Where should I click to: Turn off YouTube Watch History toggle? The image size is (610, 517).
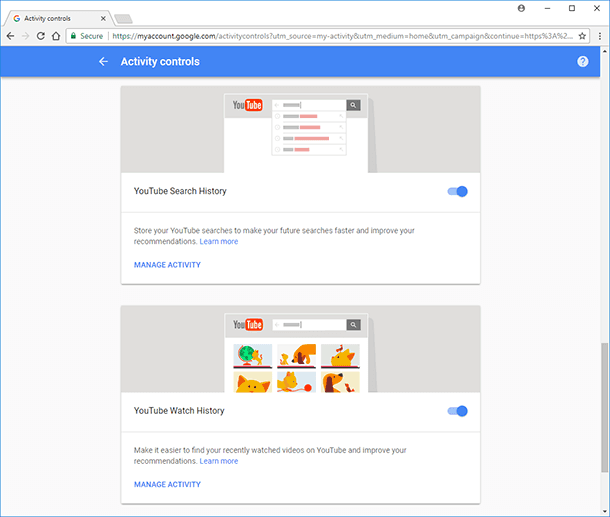458,411
